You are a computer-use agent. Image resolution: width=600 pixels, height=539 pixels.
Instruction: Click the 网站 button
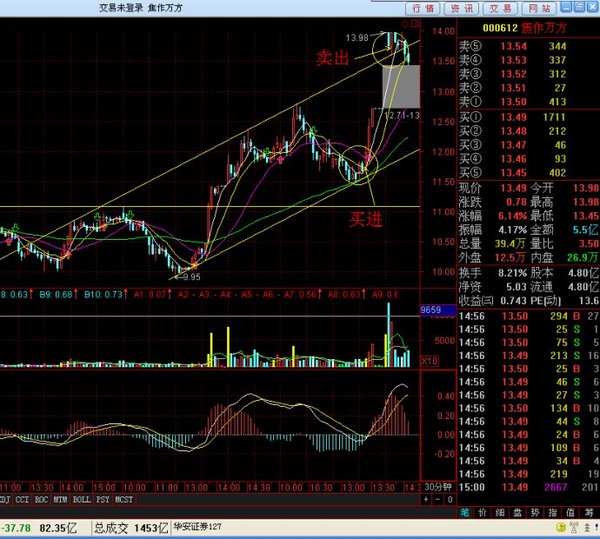(540, 8)
